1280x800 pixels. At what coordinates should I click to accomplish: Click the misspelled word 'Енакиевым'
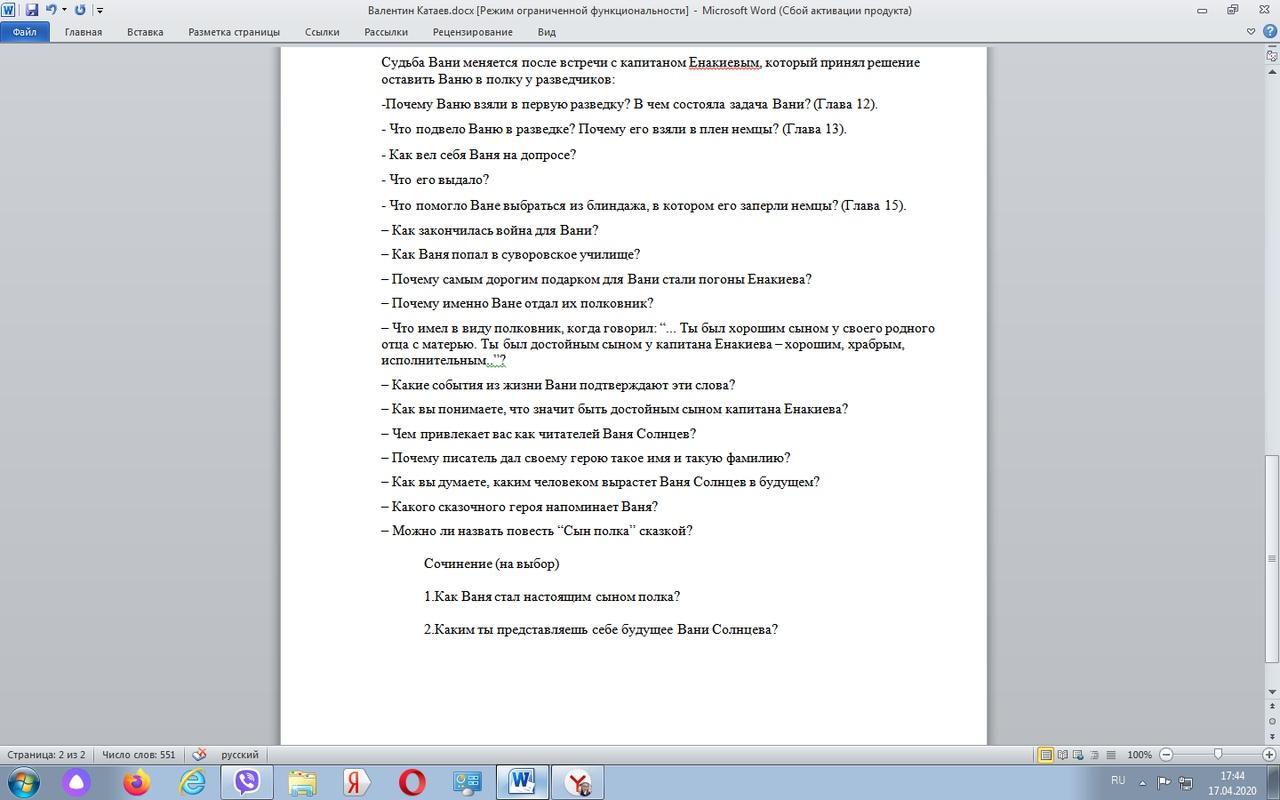[725, 62]
